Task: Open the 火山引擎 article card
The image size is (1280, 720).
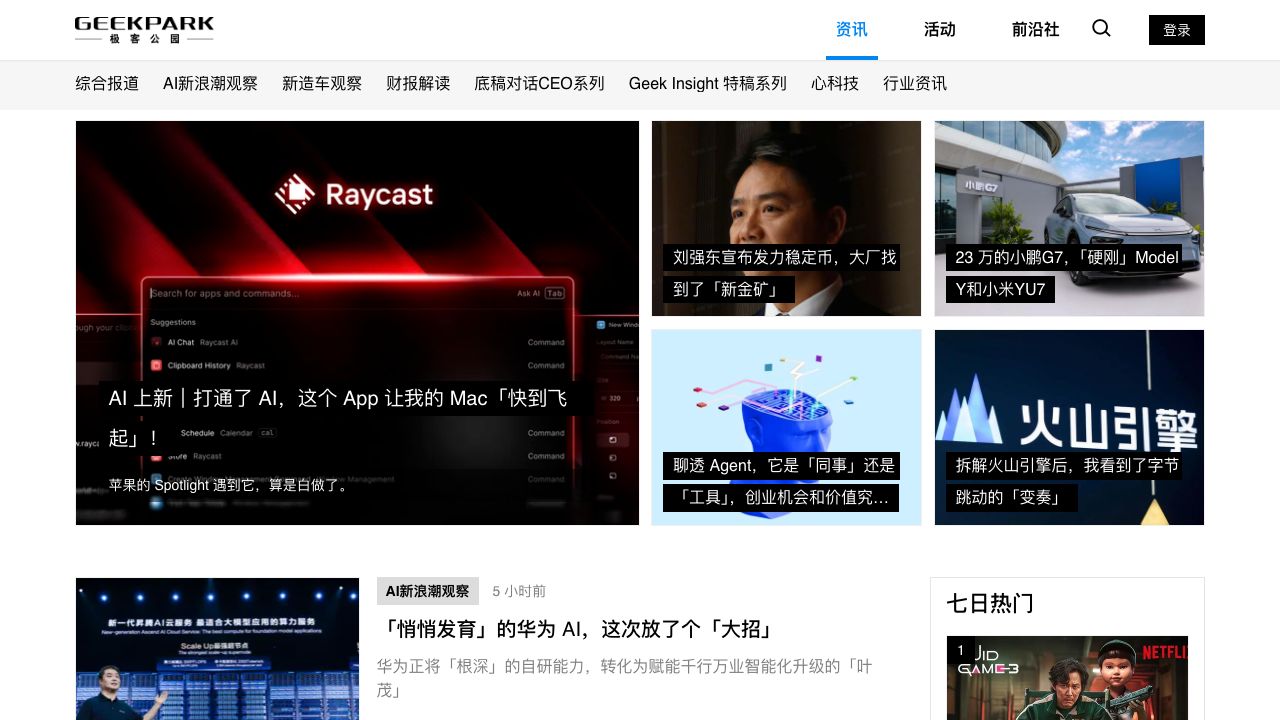Action: [x=1069, y=427]
